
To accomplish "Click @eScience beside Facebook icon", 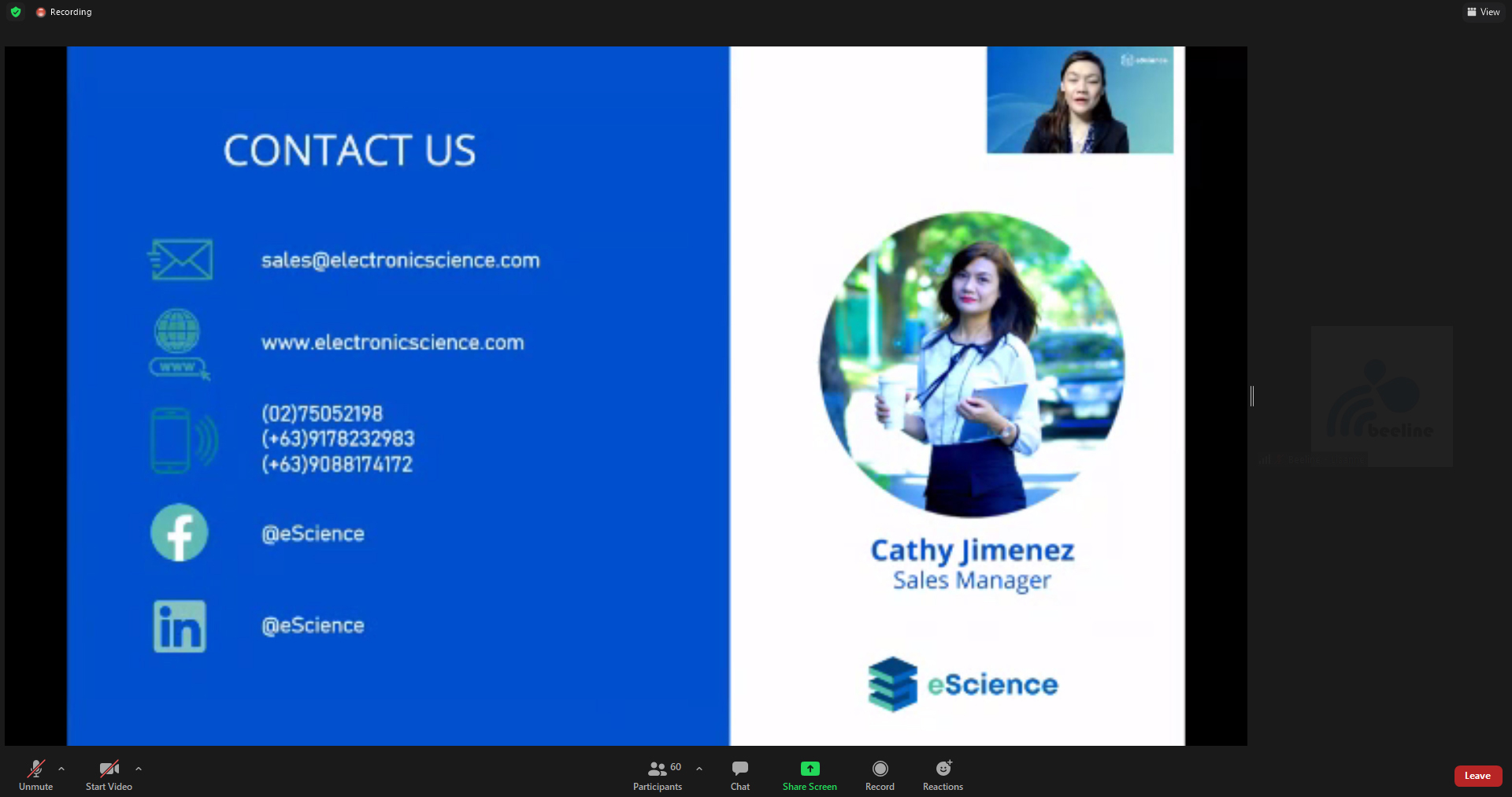I will point(313,534).
